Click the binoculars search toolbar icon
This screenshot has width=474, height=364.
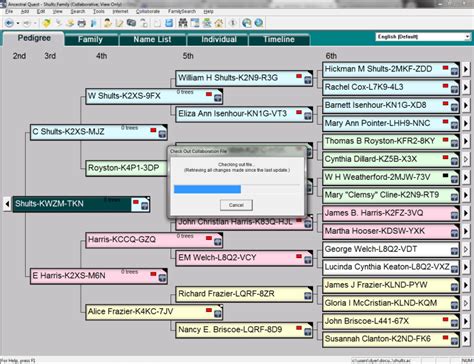point(183,23)
